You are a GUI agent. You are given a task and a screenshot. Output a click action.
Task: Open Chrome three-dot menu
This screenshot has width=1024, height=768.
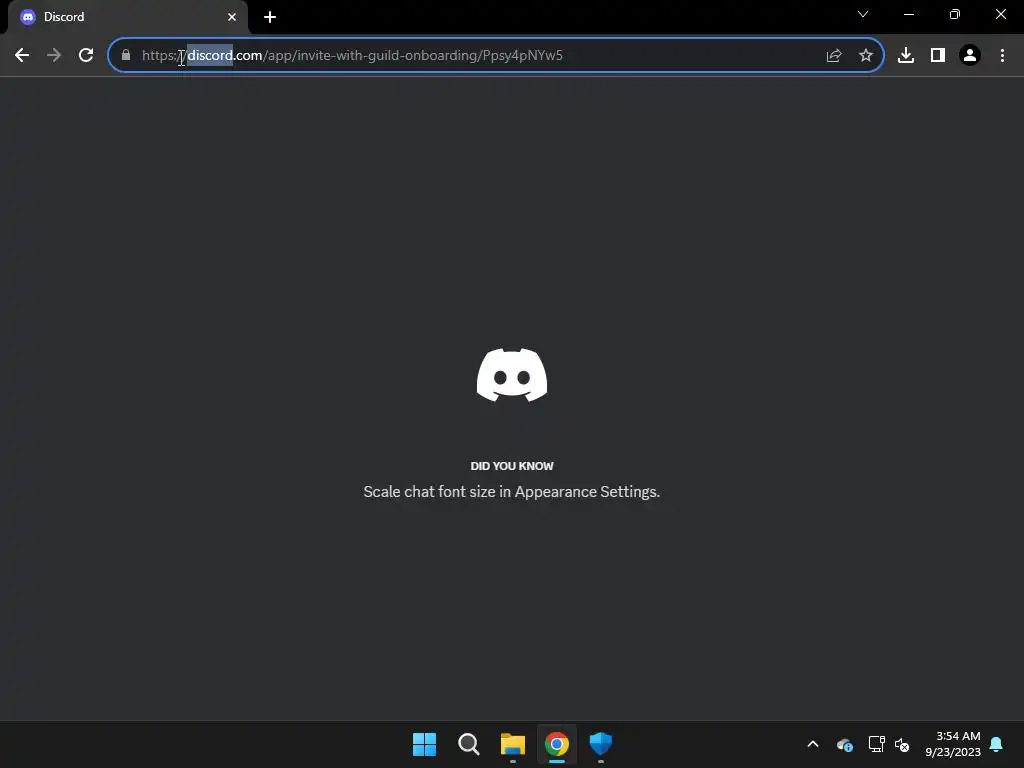pyautogui.click(x=1002, y=56)
